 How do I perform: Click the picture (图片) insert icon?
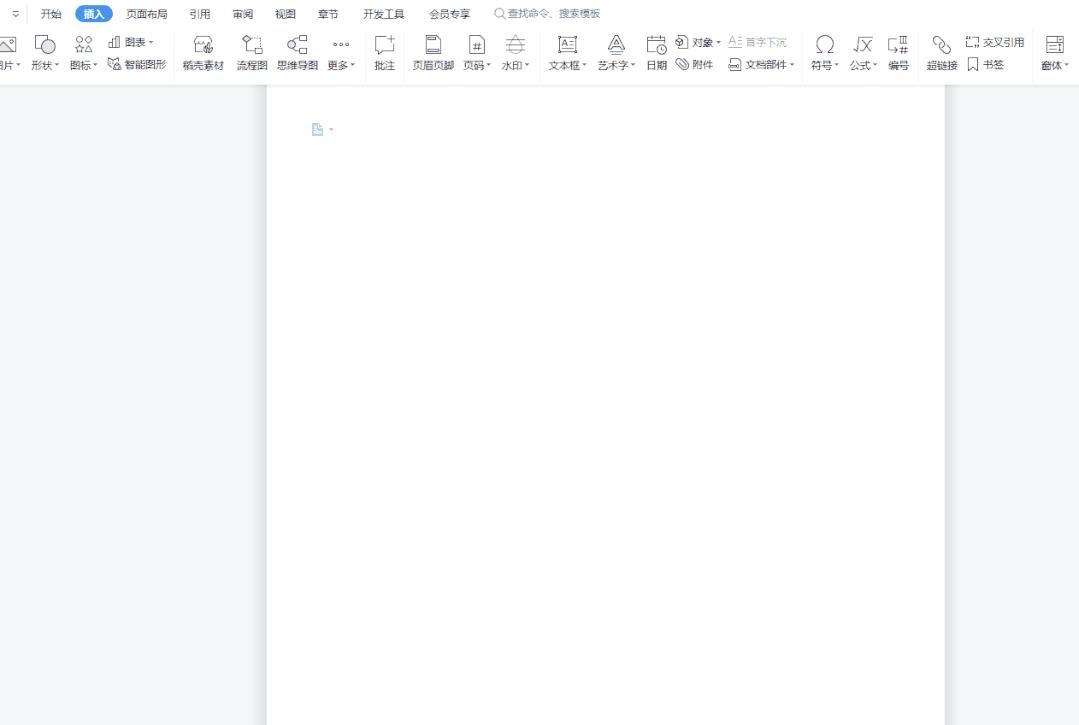pos(8,45)
